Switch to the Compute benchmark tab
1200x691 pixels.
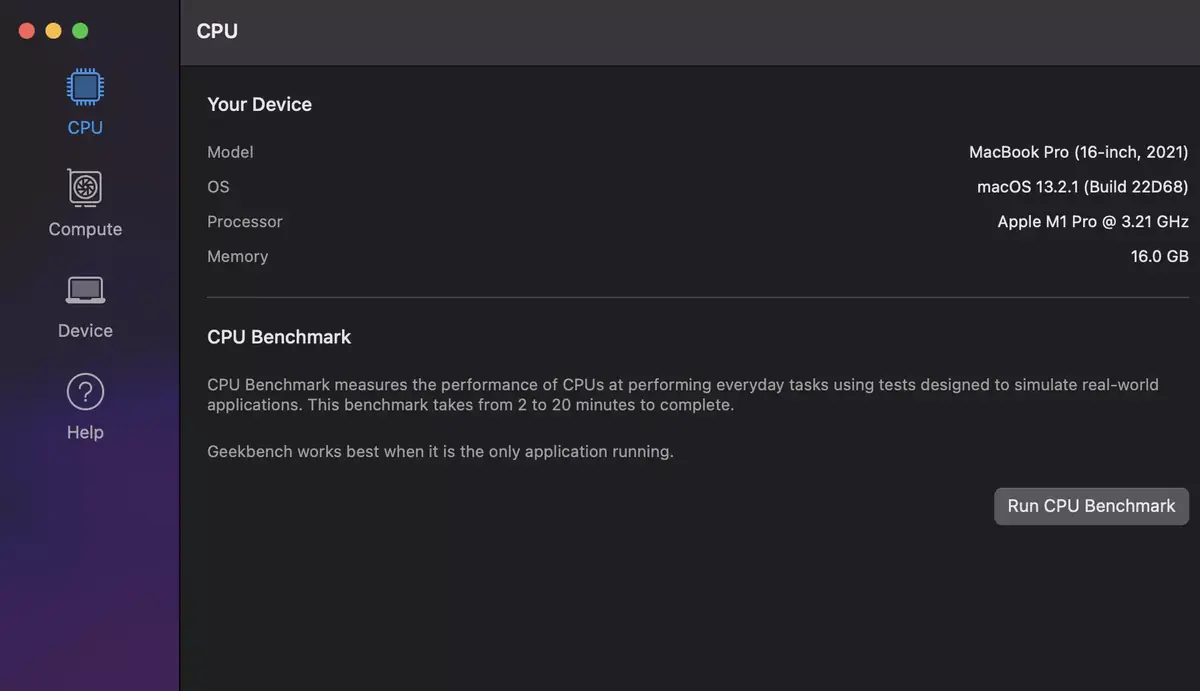pyautogui.click(x=84, y=205)
